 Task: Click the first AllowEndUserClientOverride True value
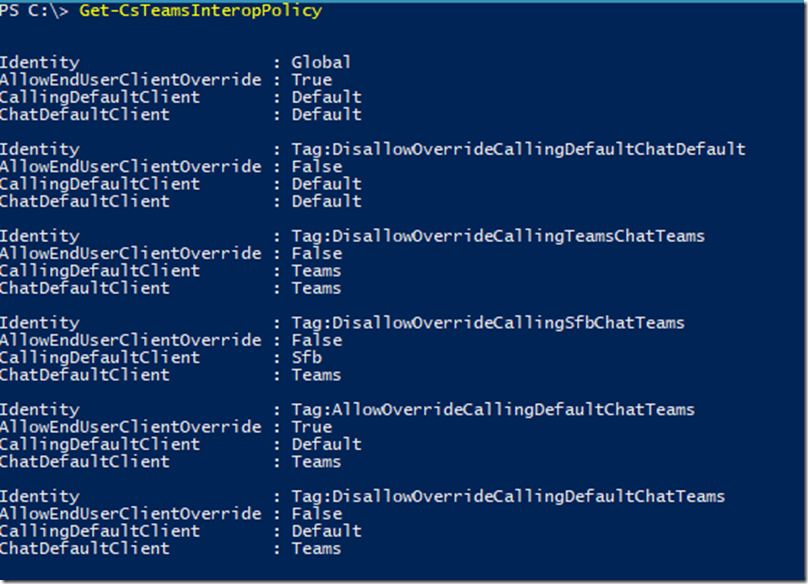pyautogui.click(x=312, y=80)
